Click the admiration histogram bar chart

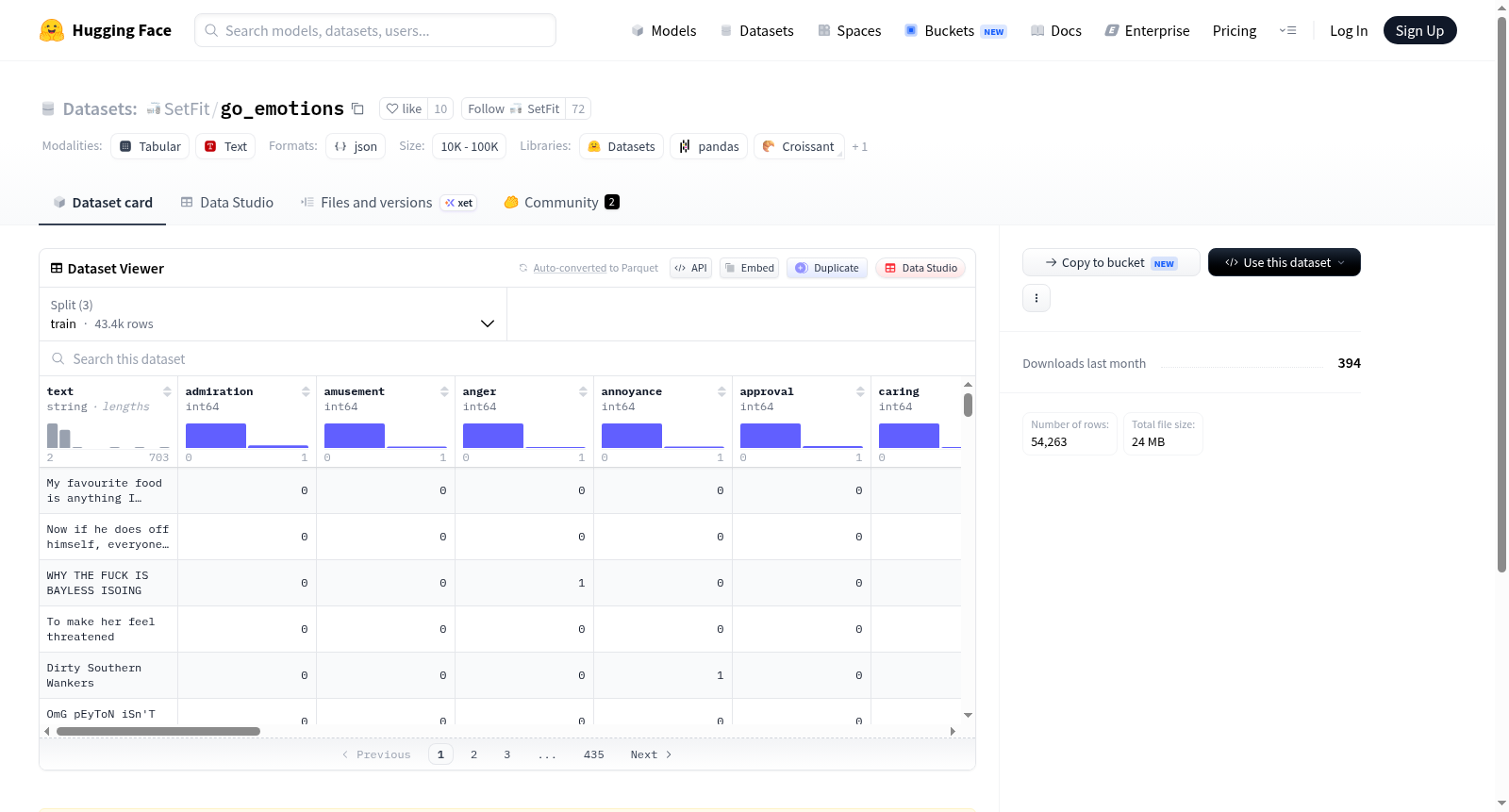click(246, 435)
